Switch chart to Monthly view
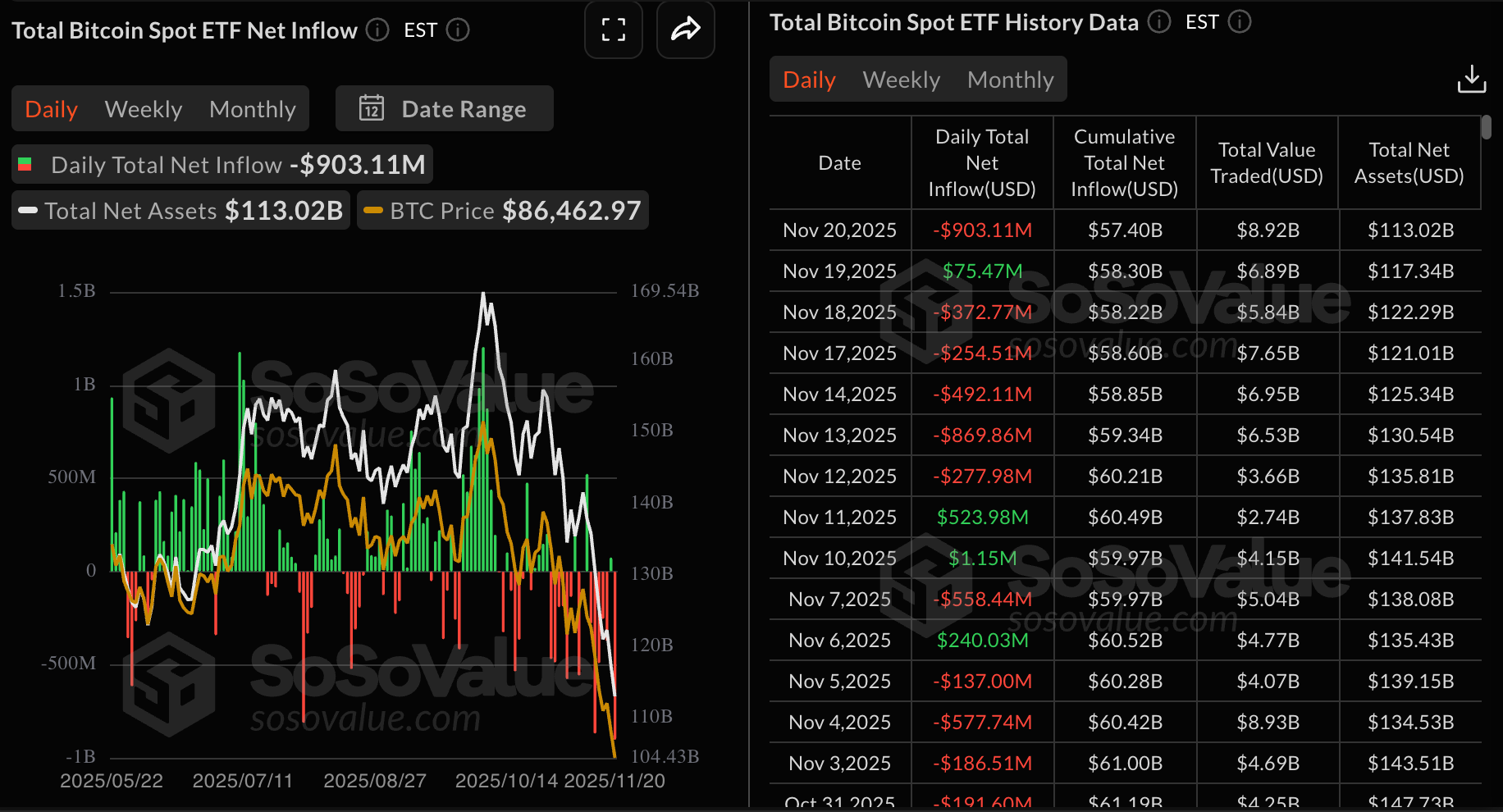 tap(252, 109)
